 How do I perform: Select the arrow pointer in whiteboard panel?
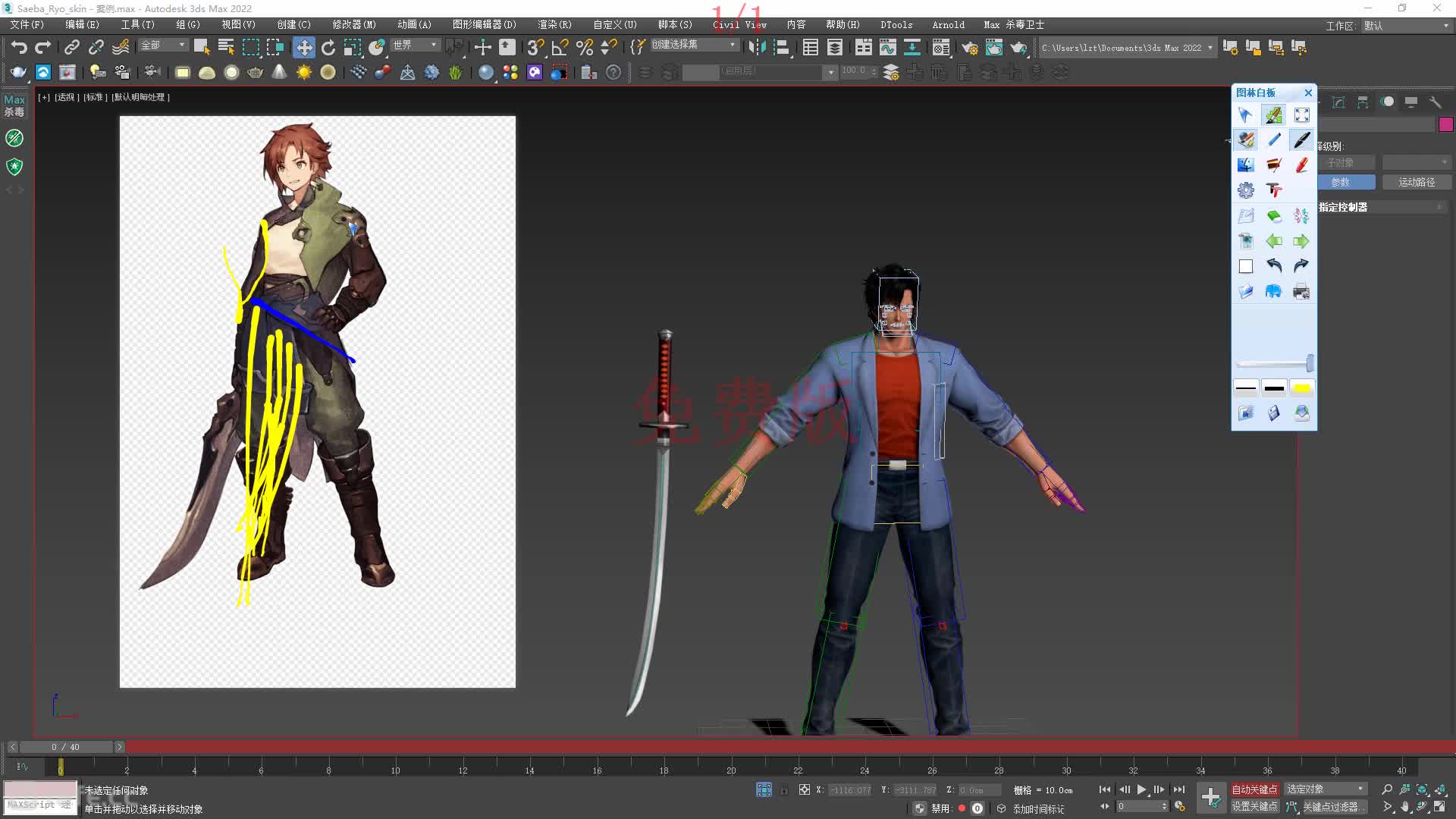point(1245,115)
